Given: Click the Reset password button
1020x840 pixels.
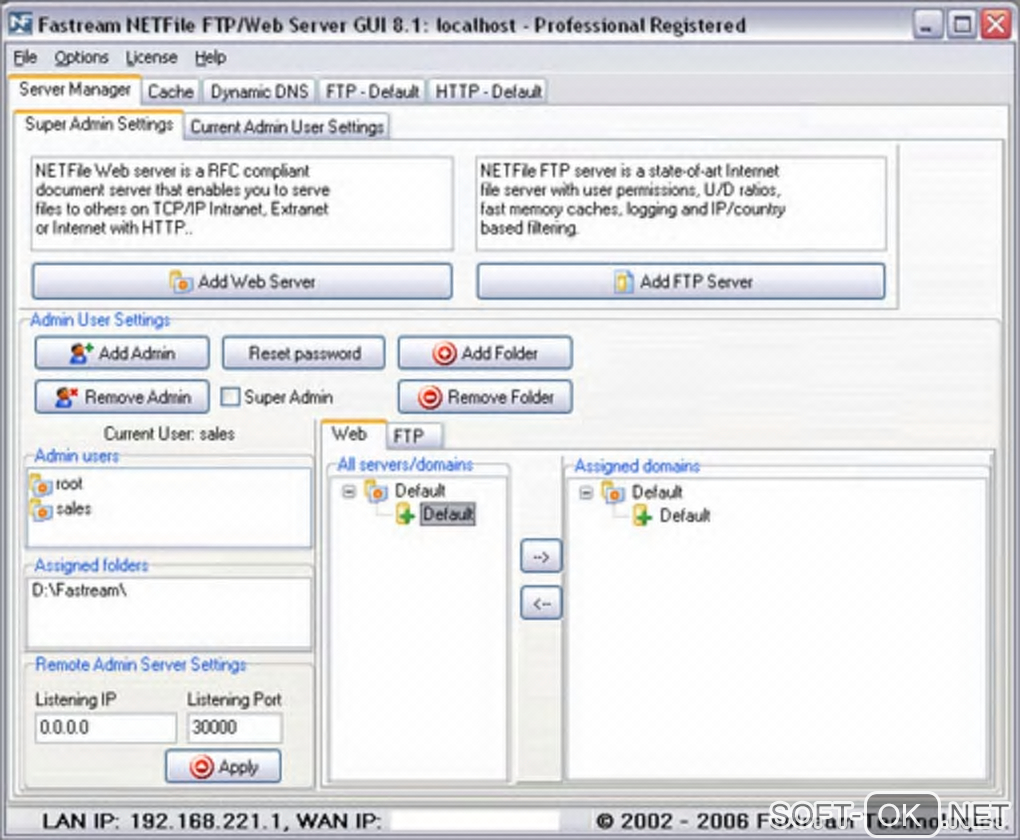Looking at the screenshot, I should 304,353.
